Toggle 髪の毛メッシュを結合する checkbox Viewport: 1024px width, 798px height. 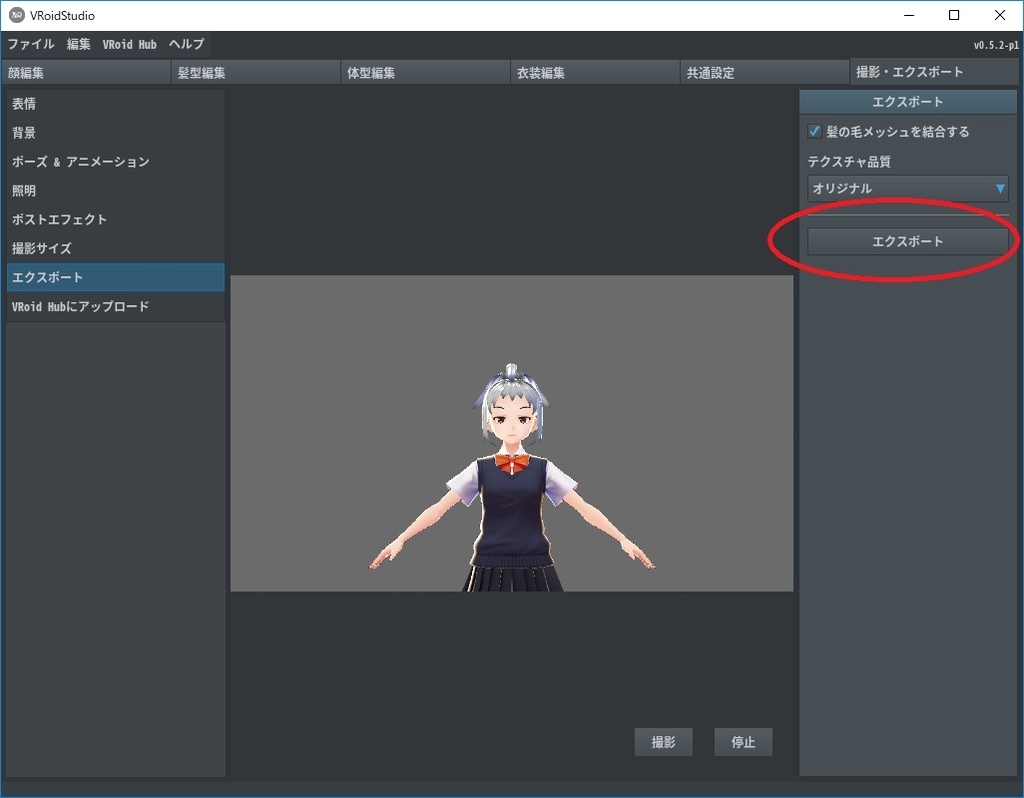click(814, 131)
